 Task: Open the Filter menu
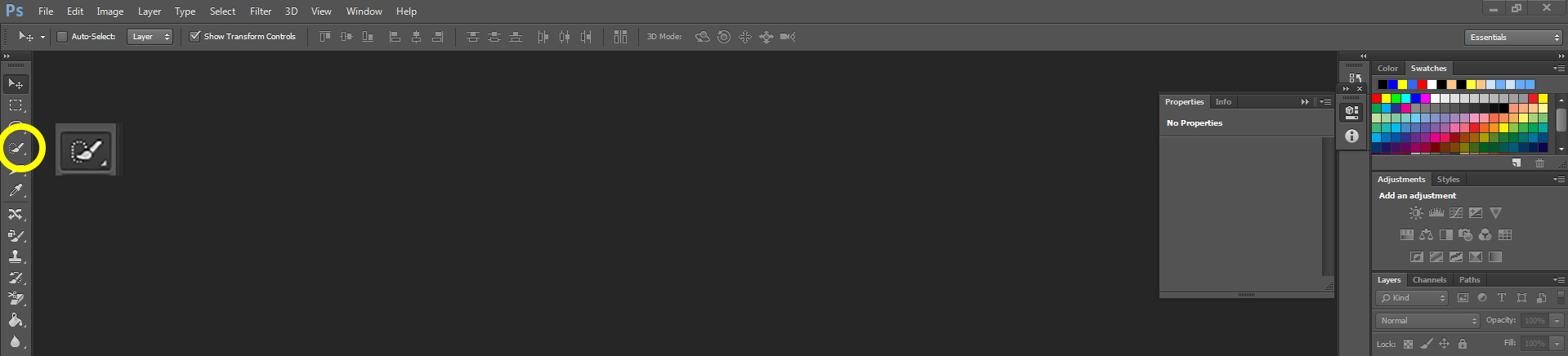261,11
